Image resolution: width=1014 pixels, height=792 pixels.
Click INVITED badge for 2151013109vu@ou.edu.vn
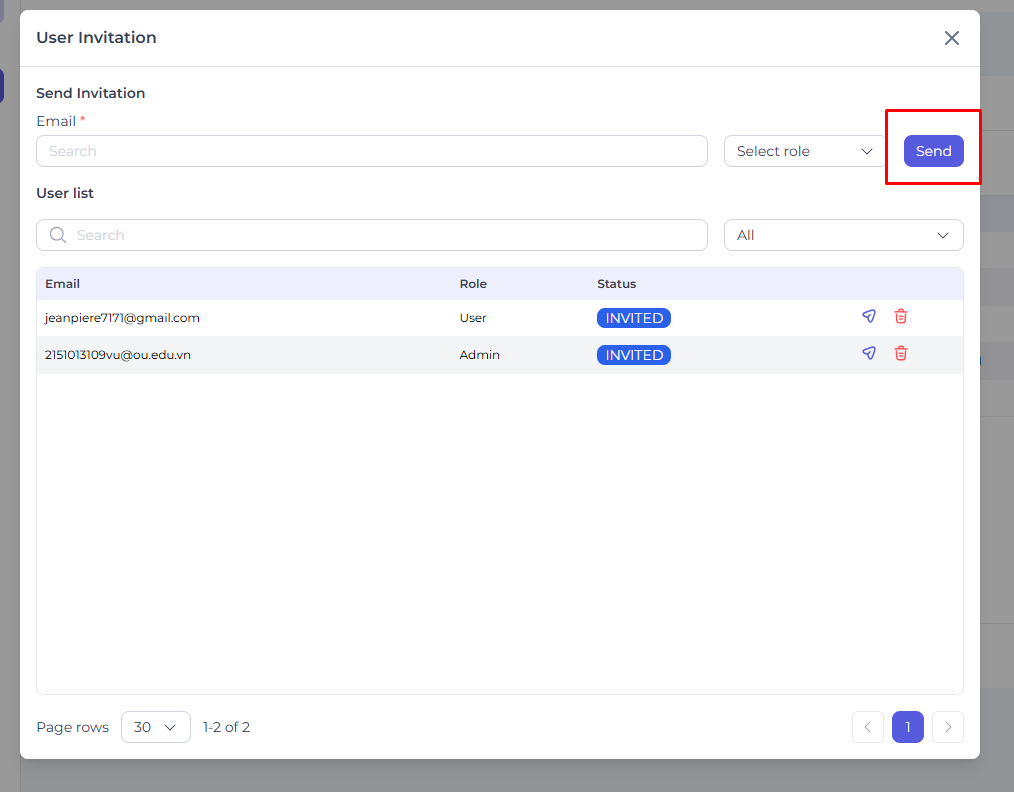click(634, 355)
